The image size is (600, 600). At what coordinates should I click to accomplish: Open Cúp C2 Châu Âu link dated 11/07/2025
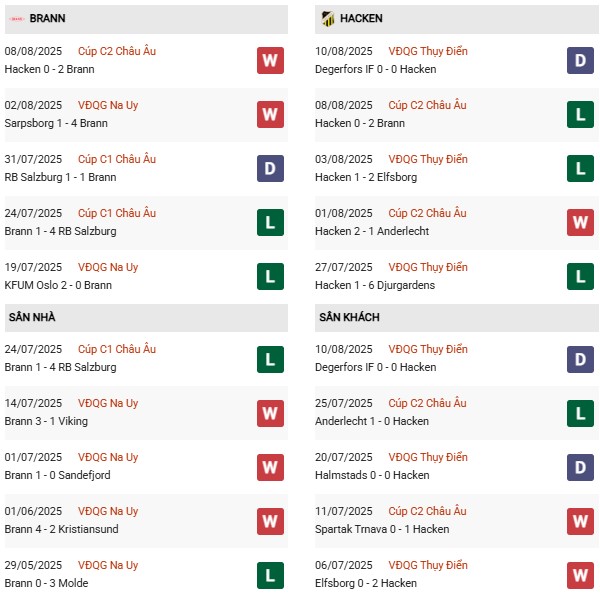pos(427,511)
